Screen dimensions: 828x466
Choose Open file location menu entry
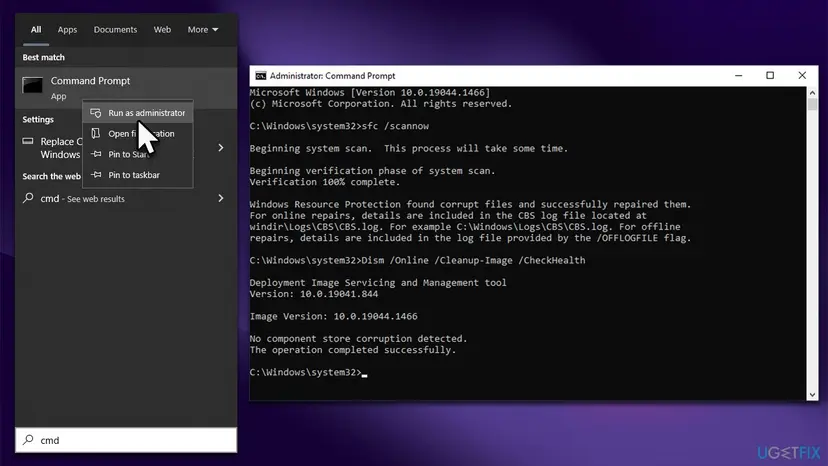pos(138,134)
